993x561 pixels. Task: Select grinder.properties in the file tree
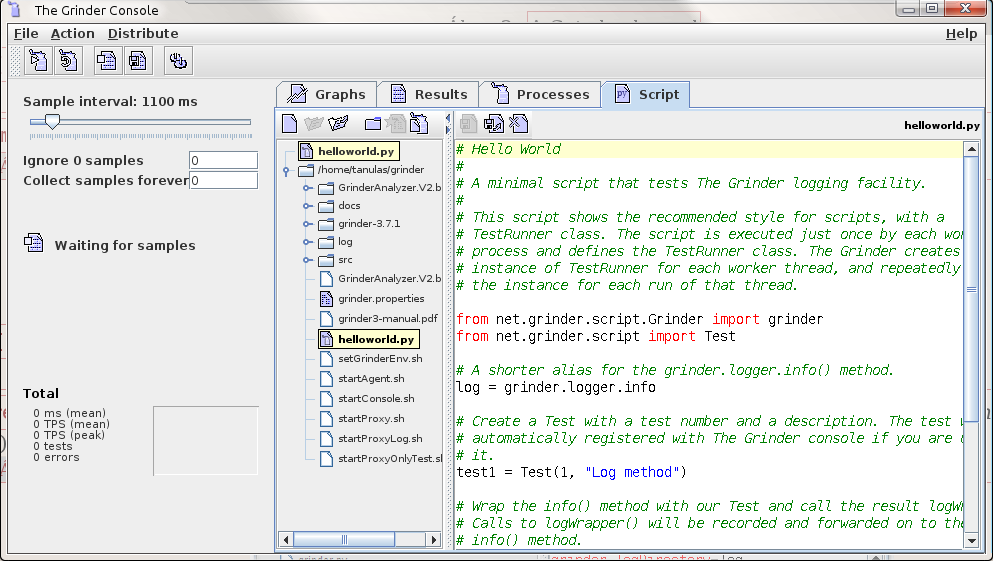[381, 298]
